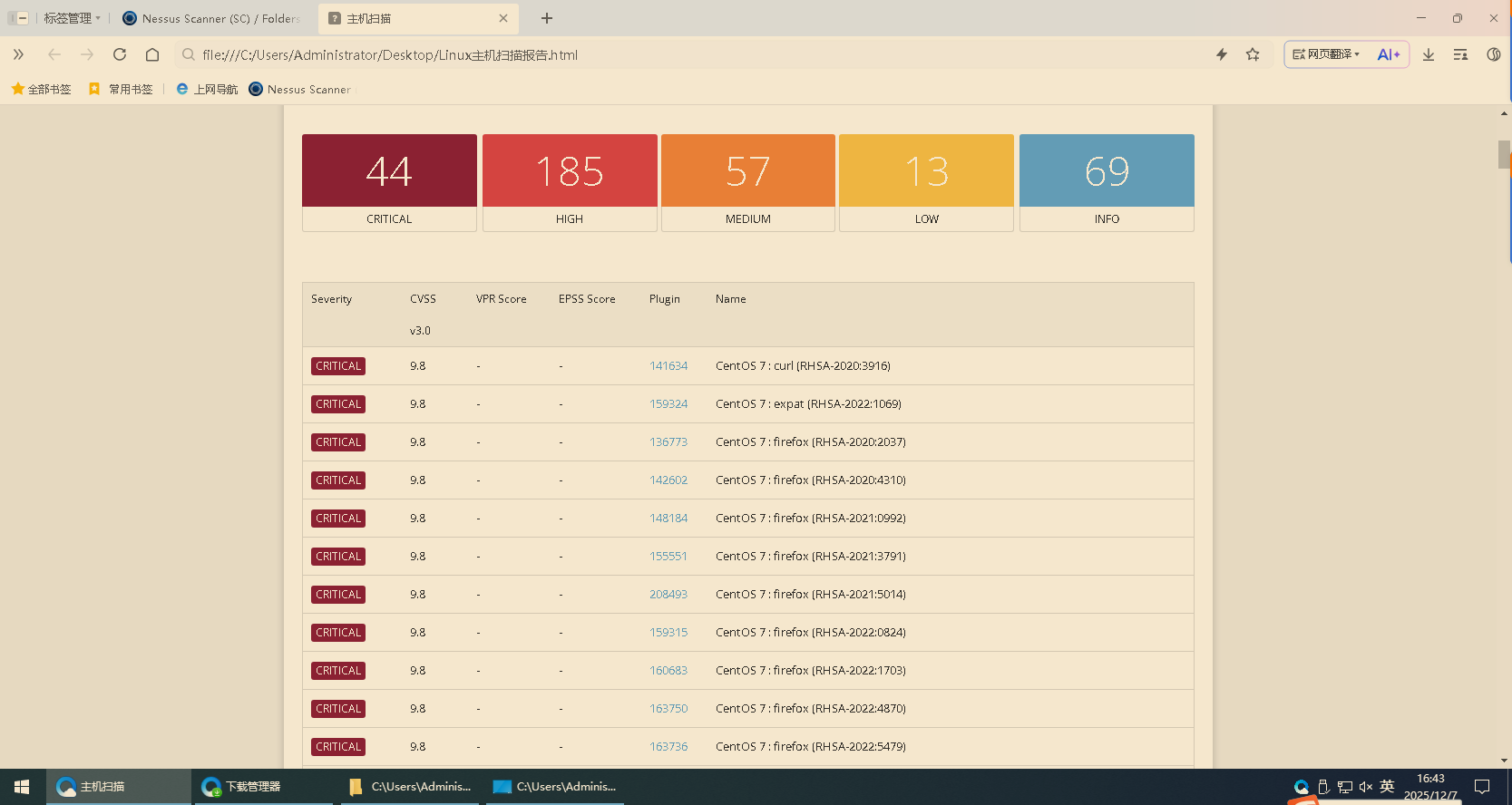The height and width of the screenshot is (805, 1512).
Task: Bookmark this page with the star icon
Action: [1253, 54]
